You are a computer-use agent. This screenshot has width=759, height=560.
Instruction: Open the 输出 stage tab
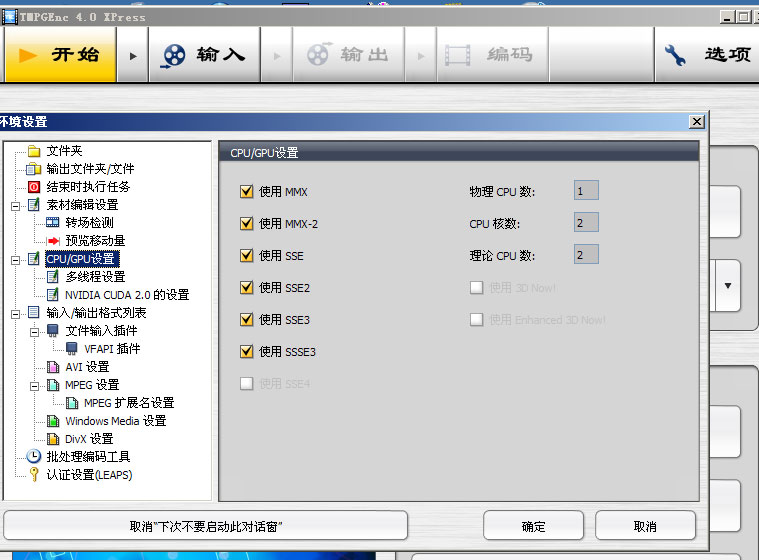349,55
